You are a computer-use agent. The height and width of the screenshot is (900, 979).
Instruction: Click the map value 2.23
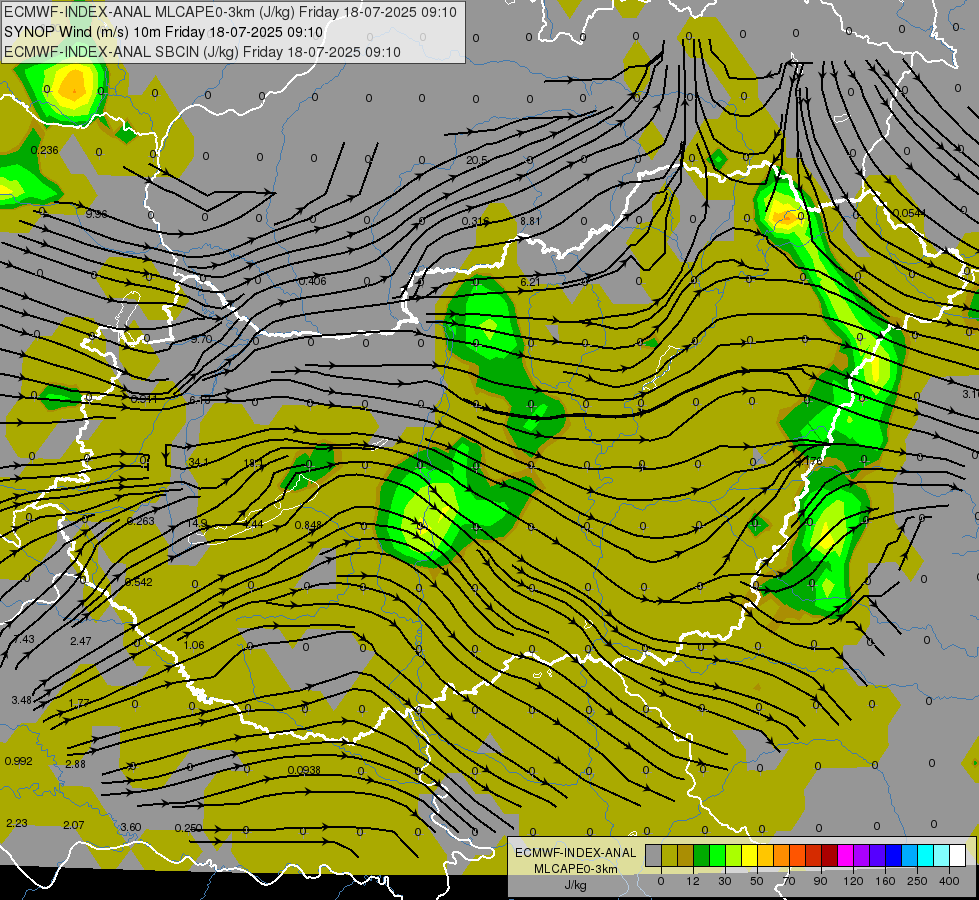point(17,824)
